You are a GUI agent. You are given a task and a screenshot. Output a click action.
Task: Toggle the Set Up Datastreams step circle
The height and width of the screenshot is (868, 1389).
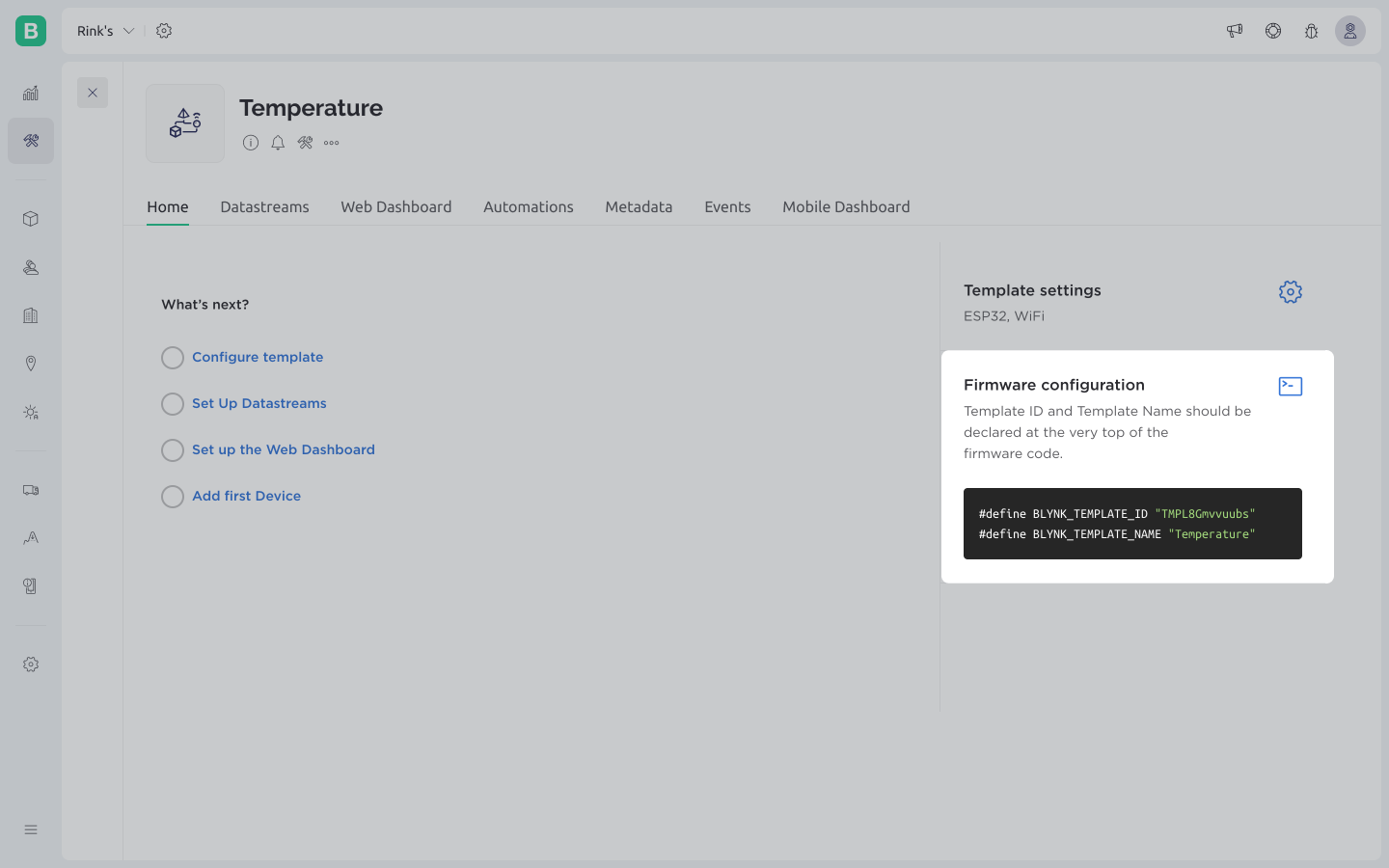[173, 404]
